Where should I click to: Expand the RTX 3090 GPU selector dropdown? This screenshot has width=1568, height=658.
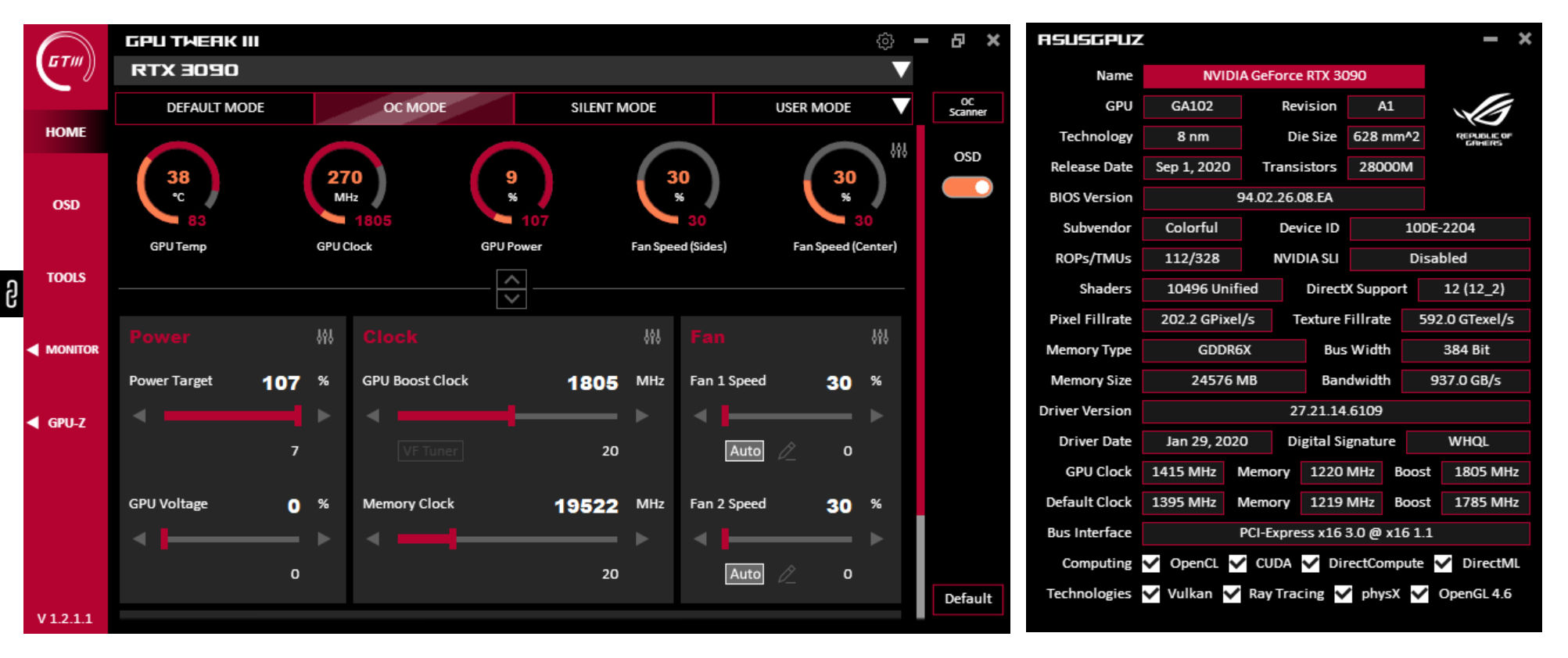(901, 70)
